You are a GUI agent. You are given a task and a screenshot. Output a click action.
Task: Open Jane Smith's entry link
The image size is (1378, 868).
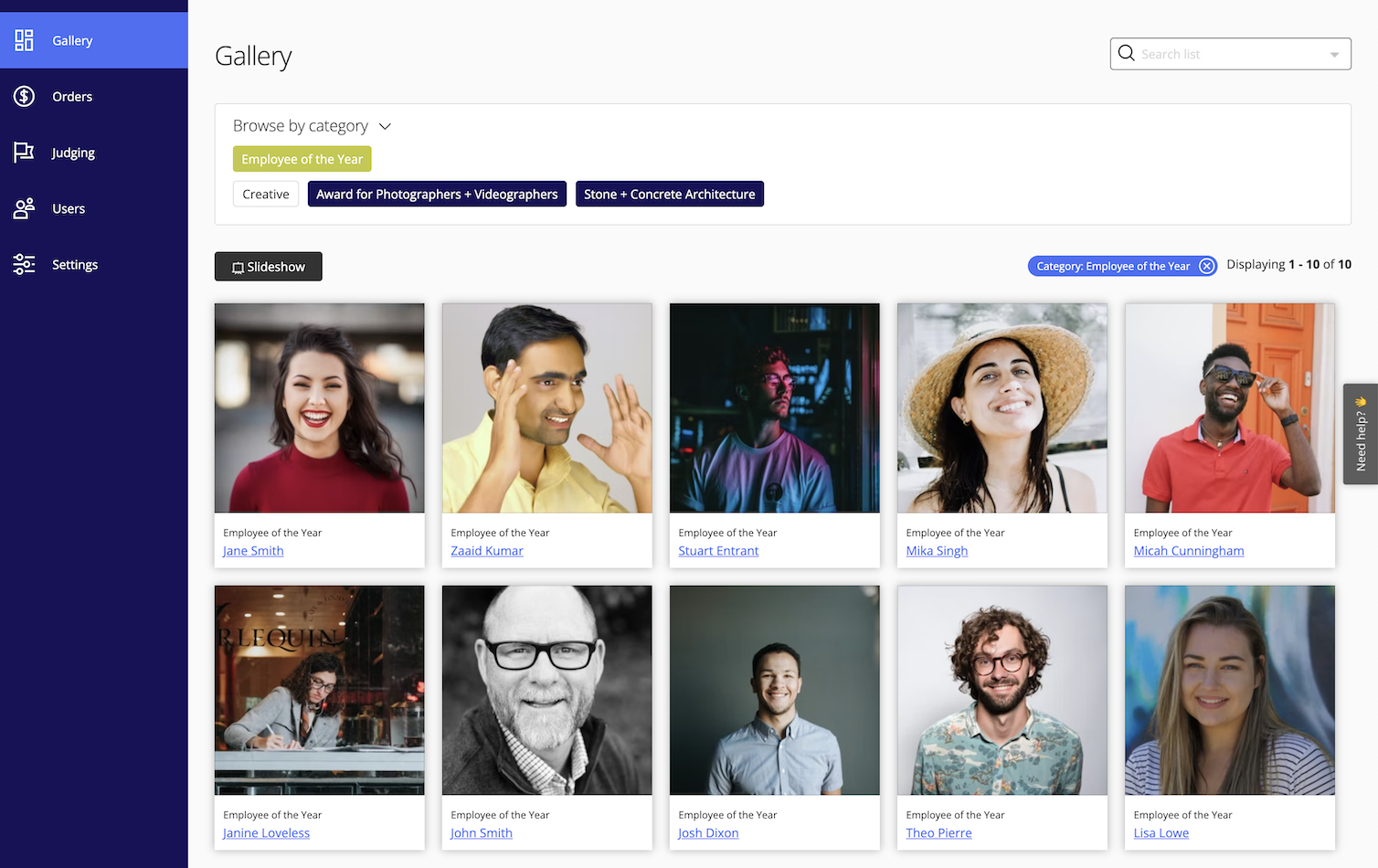click(253, 550)
